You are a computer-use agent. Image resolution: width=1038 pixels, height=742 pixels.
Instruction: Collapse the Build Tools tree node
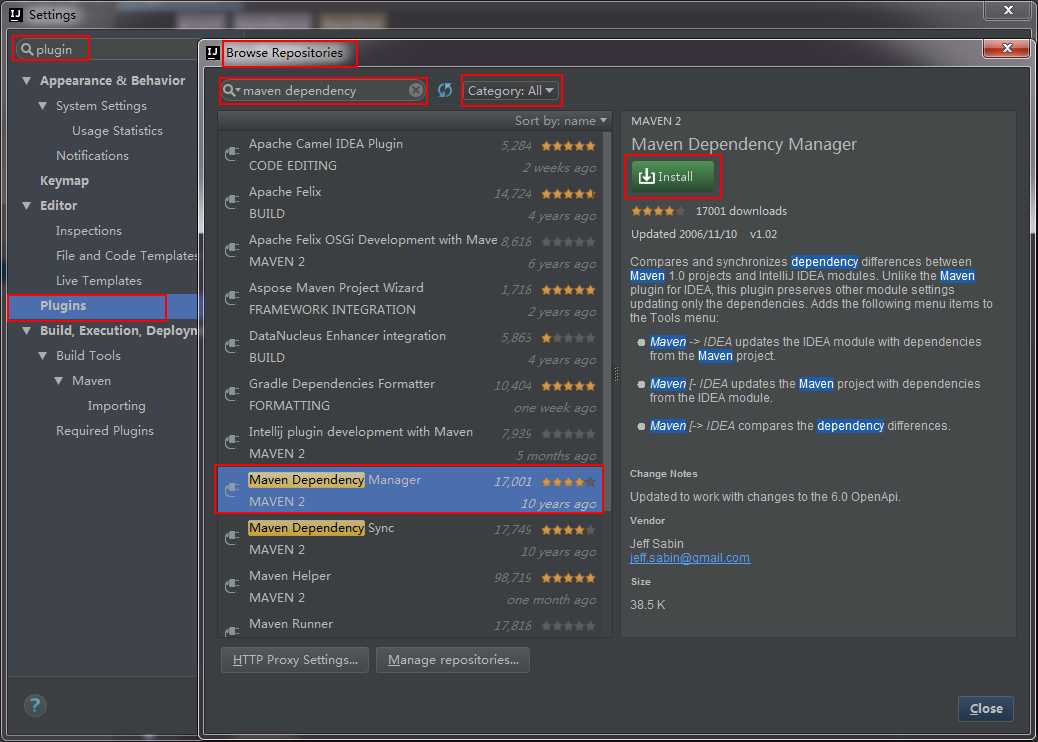click(x=43, y=355)
